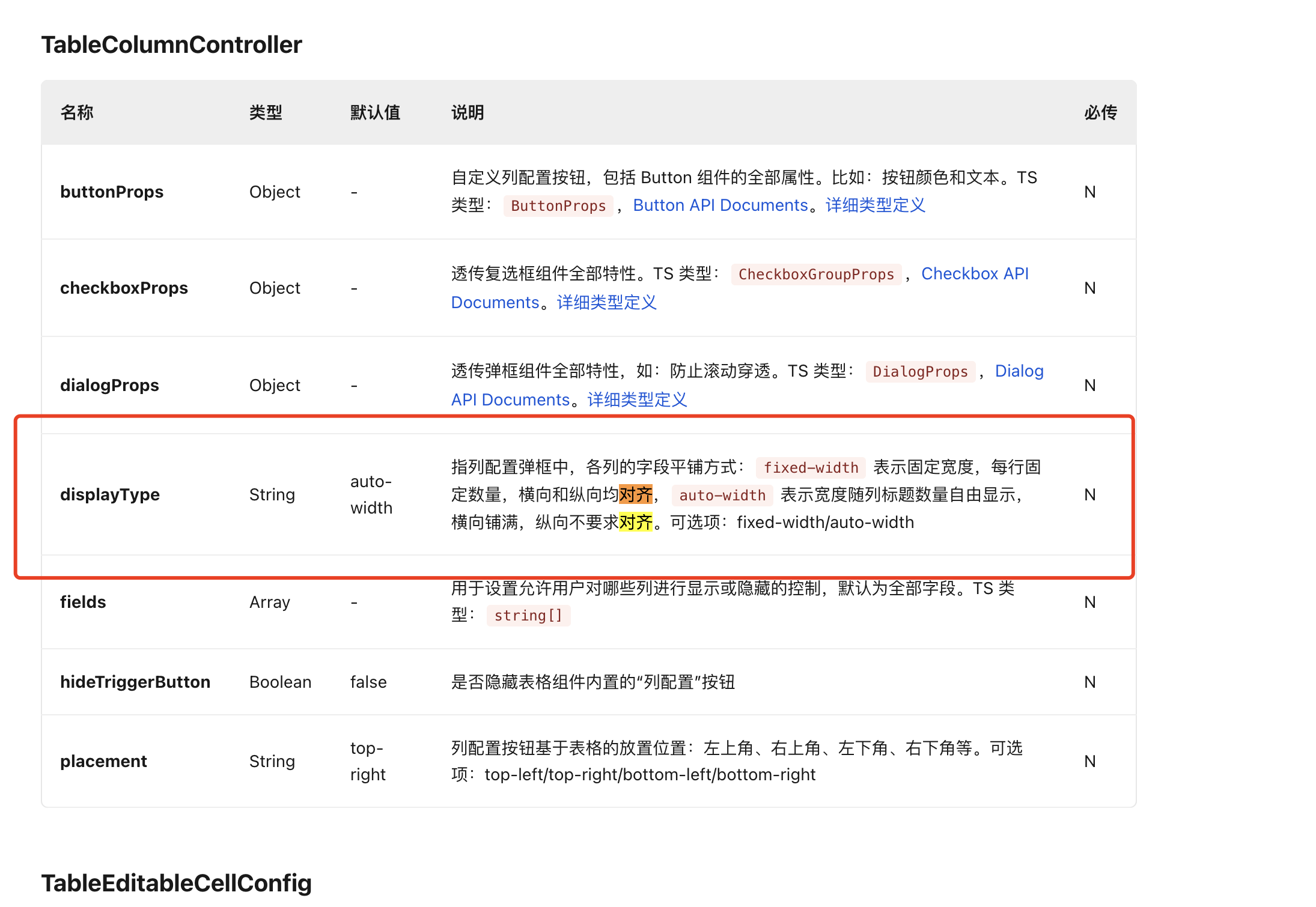Click 详细类型定义 link in checkboxProps row
This screenshot has width=1316, height=907.
pyautogui.click(x=606, y=302)
